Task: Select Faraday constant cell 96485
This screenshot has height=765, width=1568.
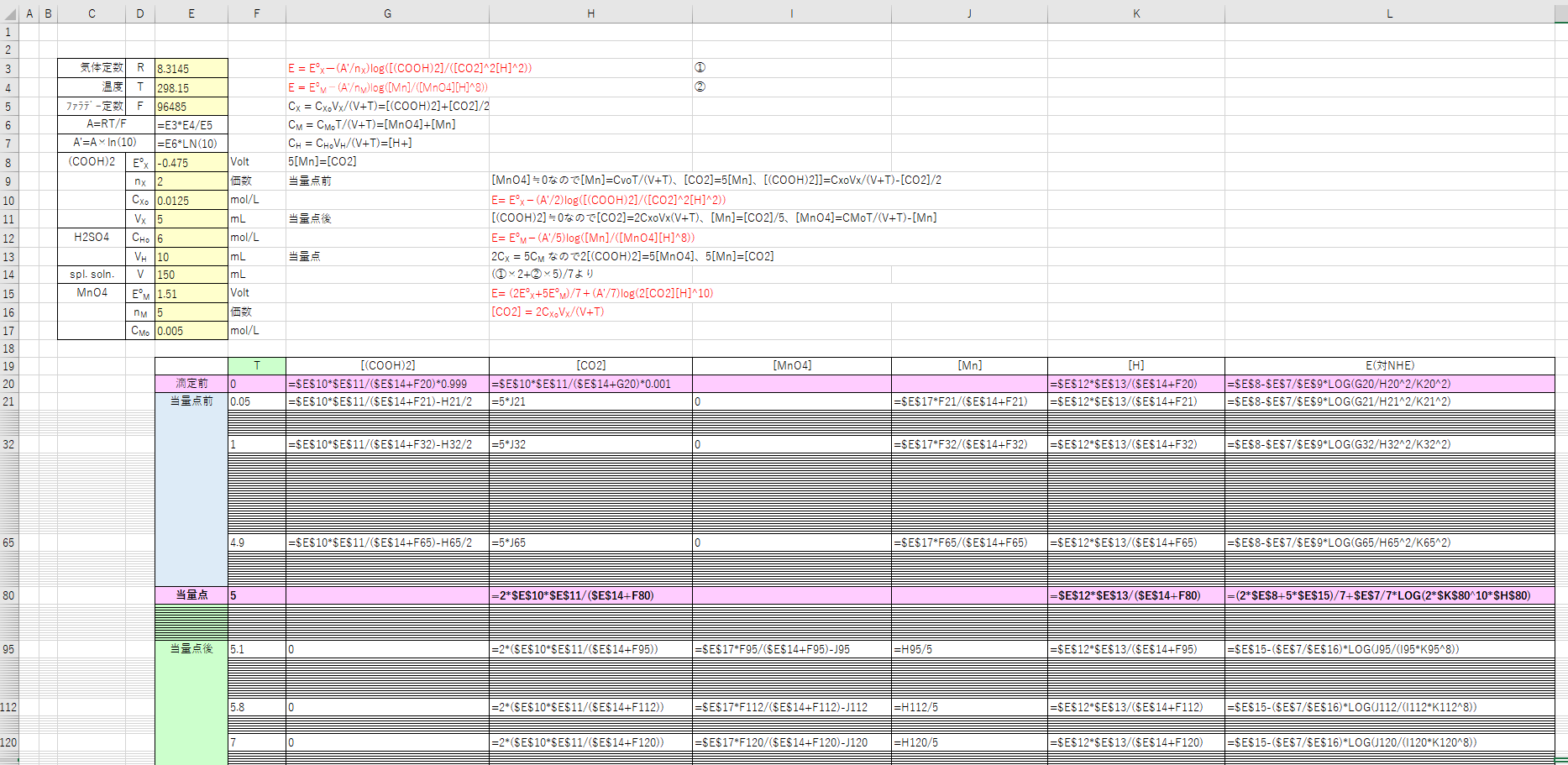Action: (x=191, y=107)
